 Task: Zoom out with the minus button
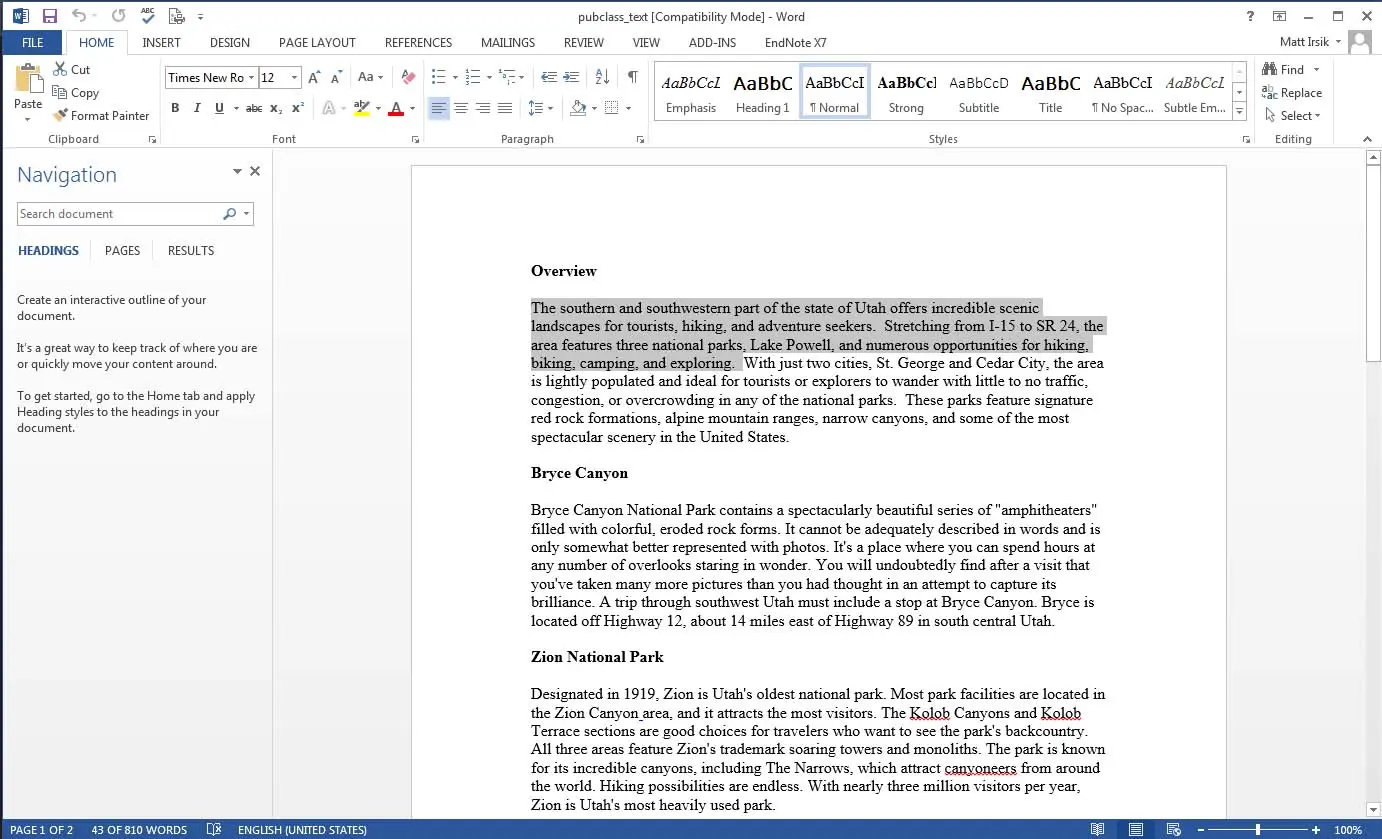click(x=1201, y=829)
